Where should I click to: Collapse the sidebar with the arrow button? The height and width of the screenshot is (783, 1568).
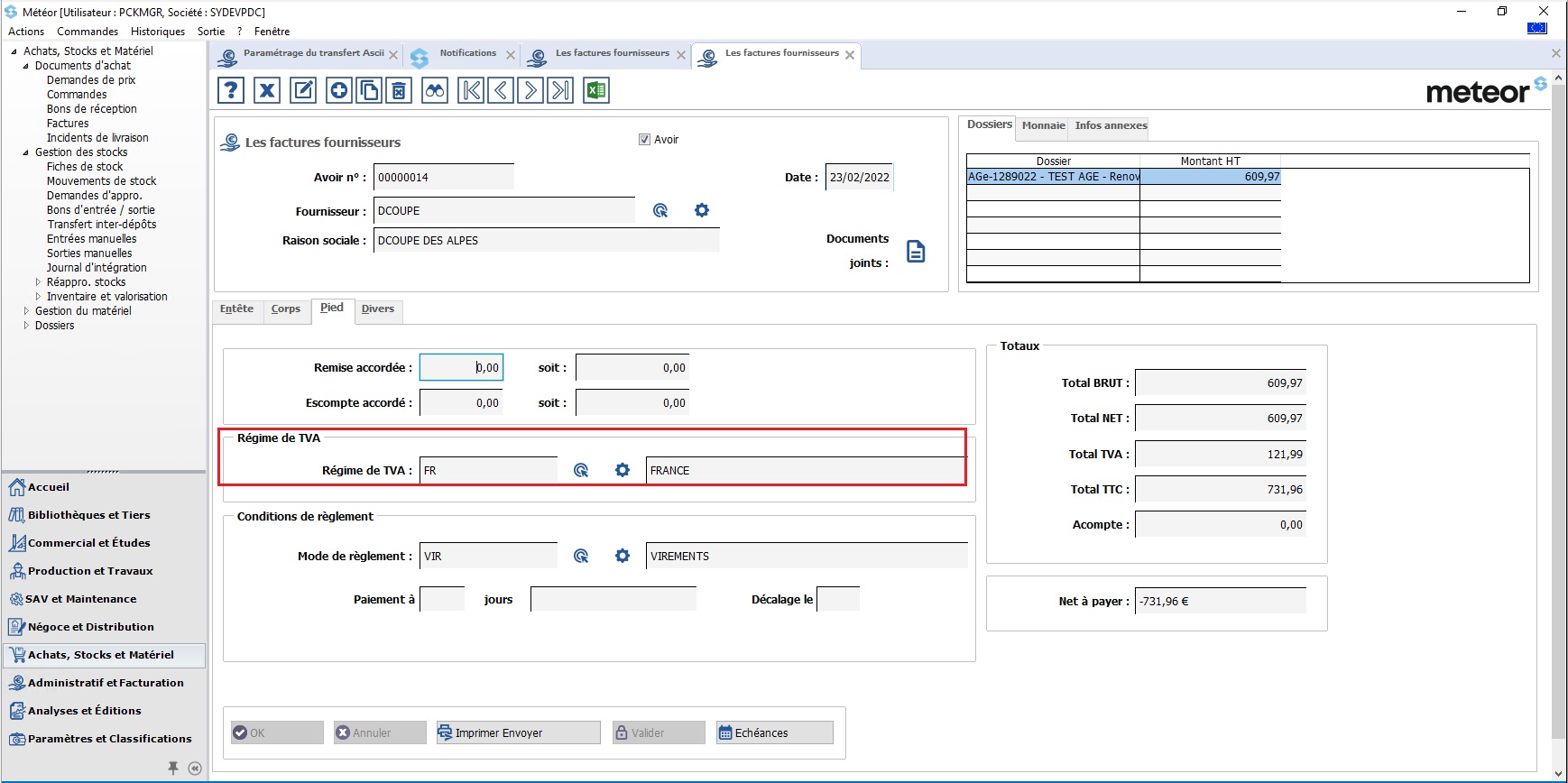point(195,768)
